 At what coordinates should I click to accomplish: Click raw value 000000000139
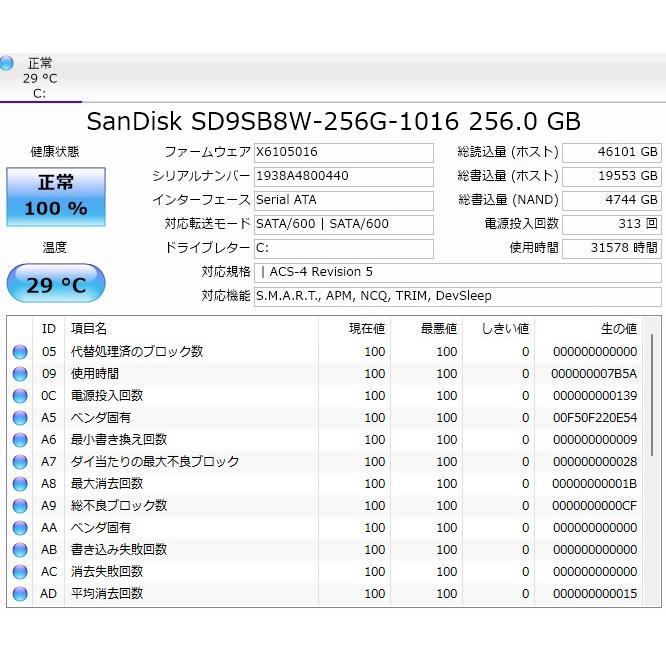point(595,396)
